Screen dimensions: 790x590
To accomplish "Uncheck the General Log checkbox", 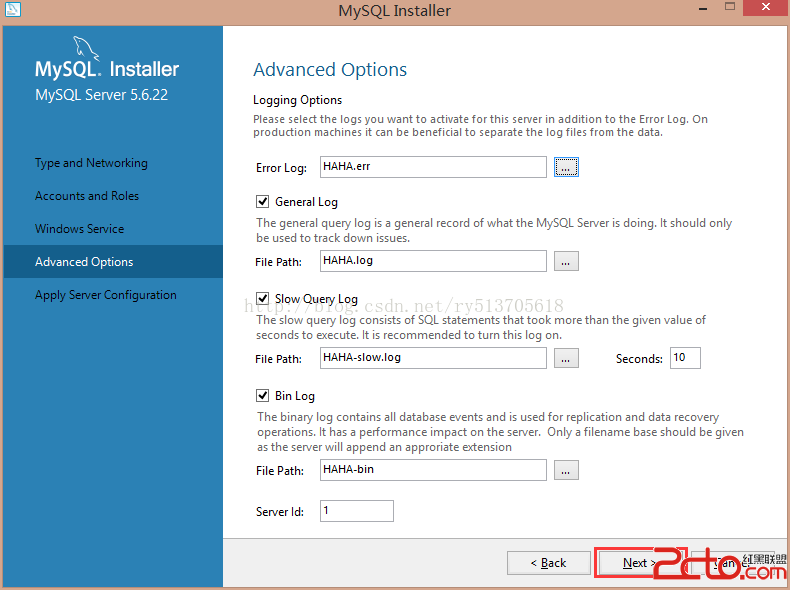I will point(262,202).
